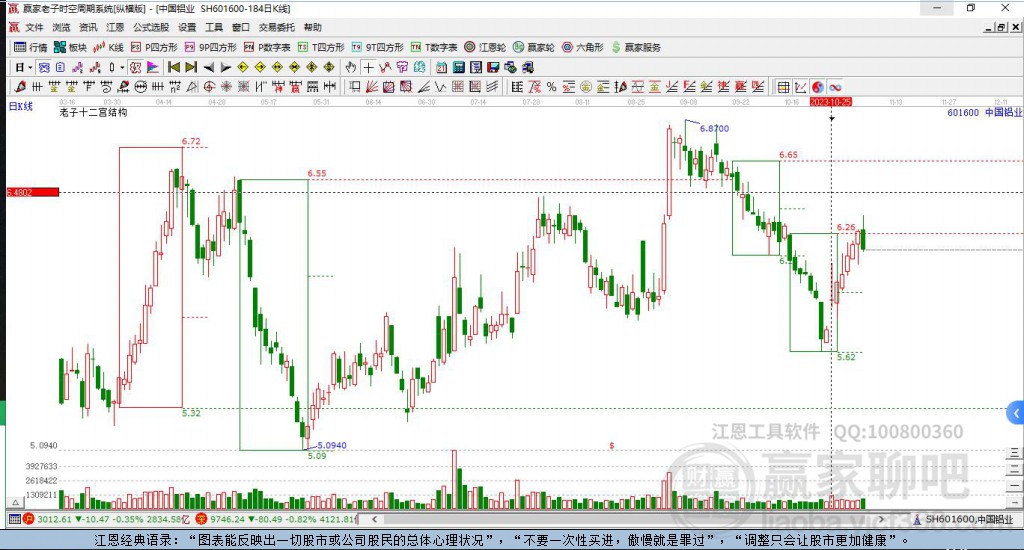Click the volume panel up-triangle expander
1024x550 pixels.
tap(15, 502)
